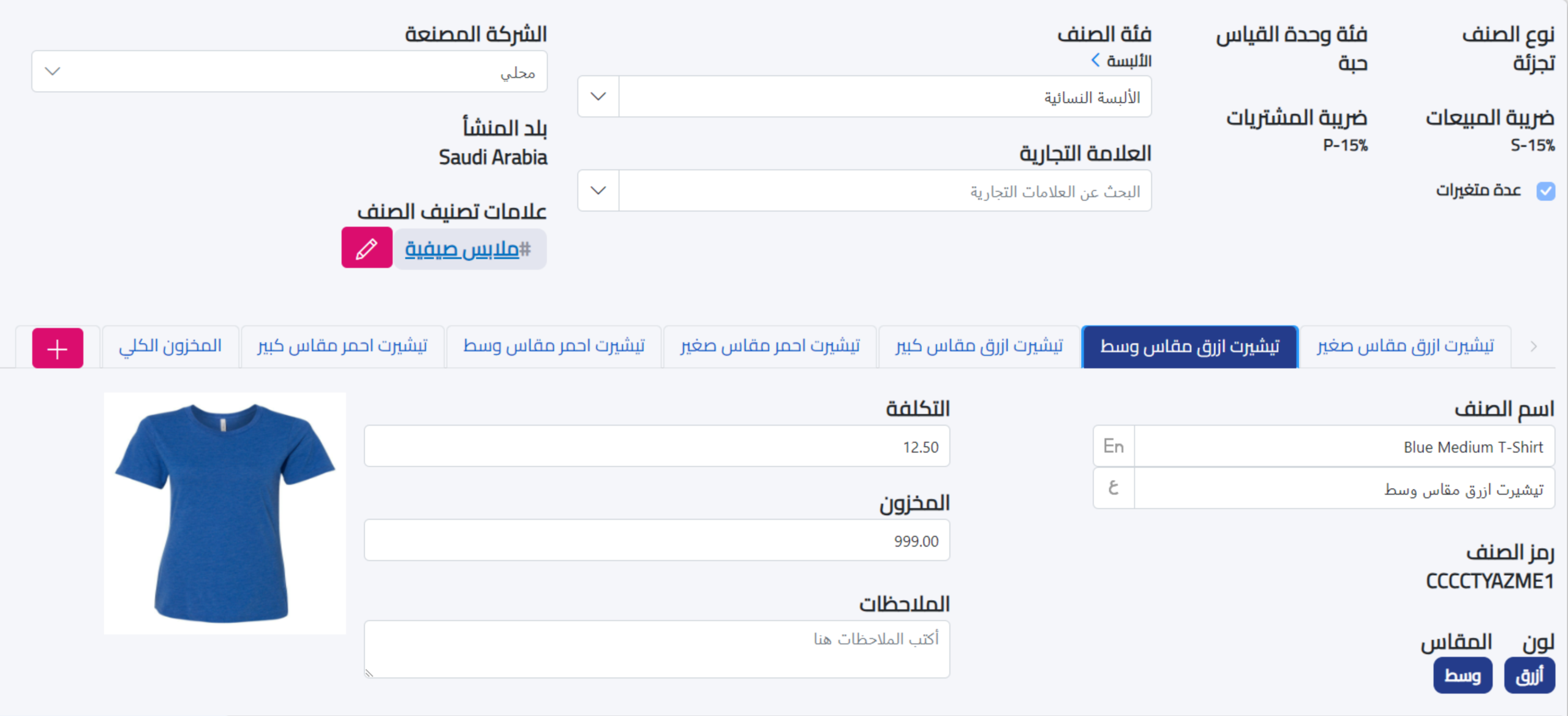Click the tab scroll arrow beside variant tabs
Image resolution: width=1568 pixels, height=716 pixels.
click(x=1533, y=347)
